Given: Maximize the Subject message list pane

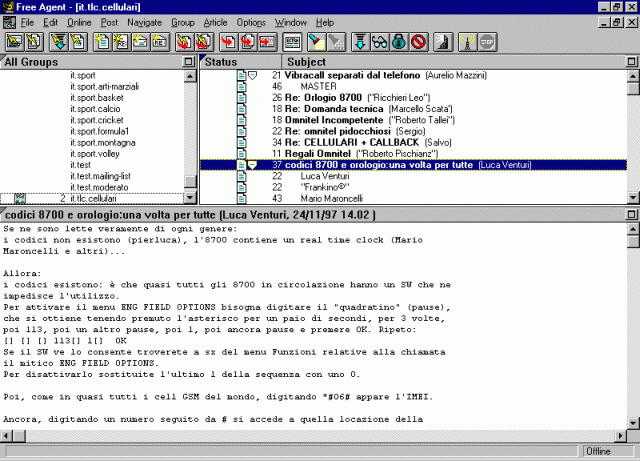Looking at the screenshot, I should [631, 62].
